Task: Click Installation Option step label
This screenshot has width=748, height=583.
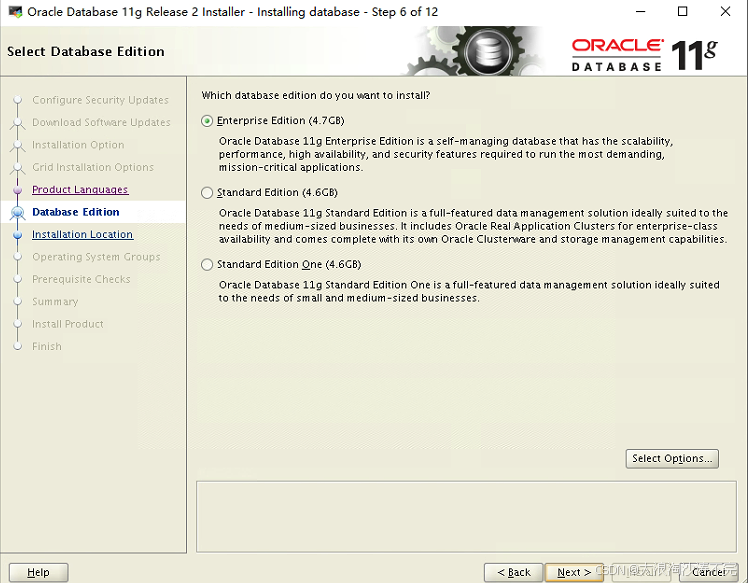Action: click(78, 145)
